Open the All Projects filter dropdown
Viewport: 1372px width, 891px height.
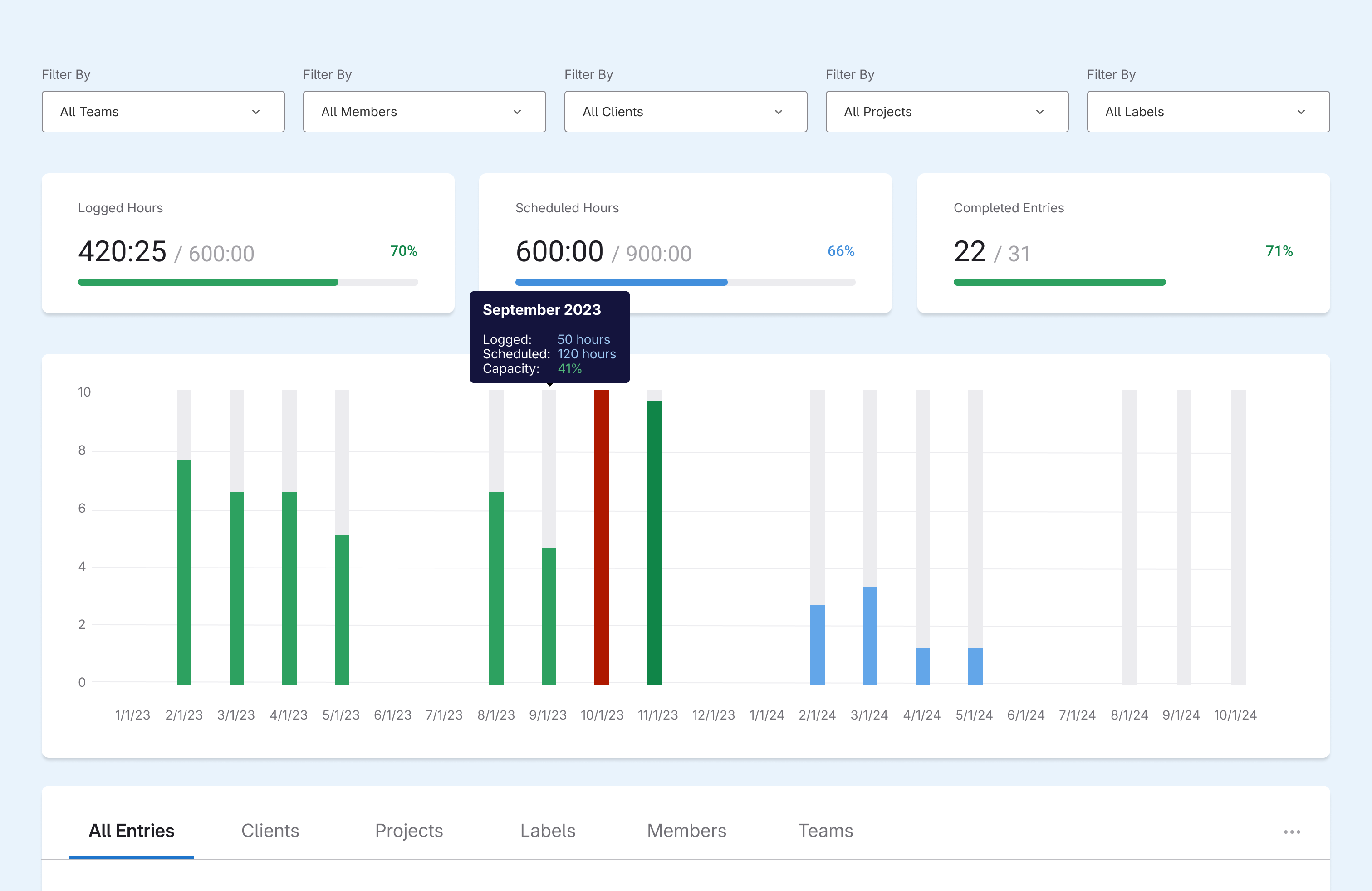tap(946, 112)
